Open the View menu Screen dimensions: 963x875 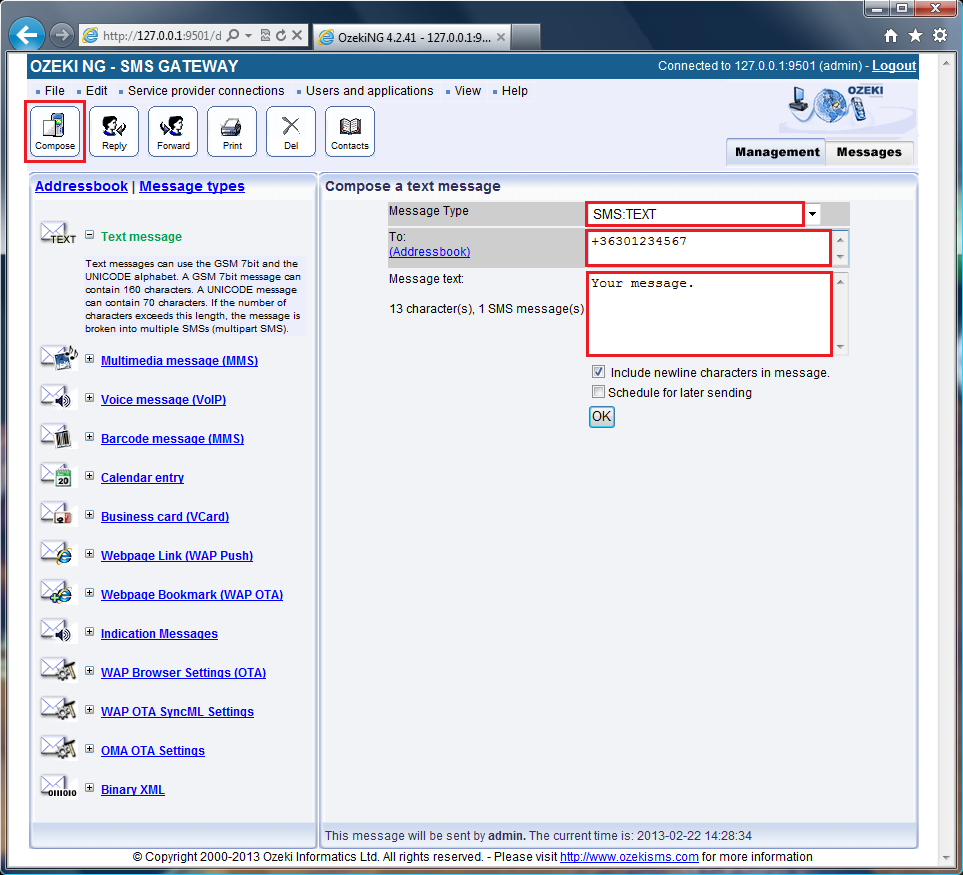[467, 91]
